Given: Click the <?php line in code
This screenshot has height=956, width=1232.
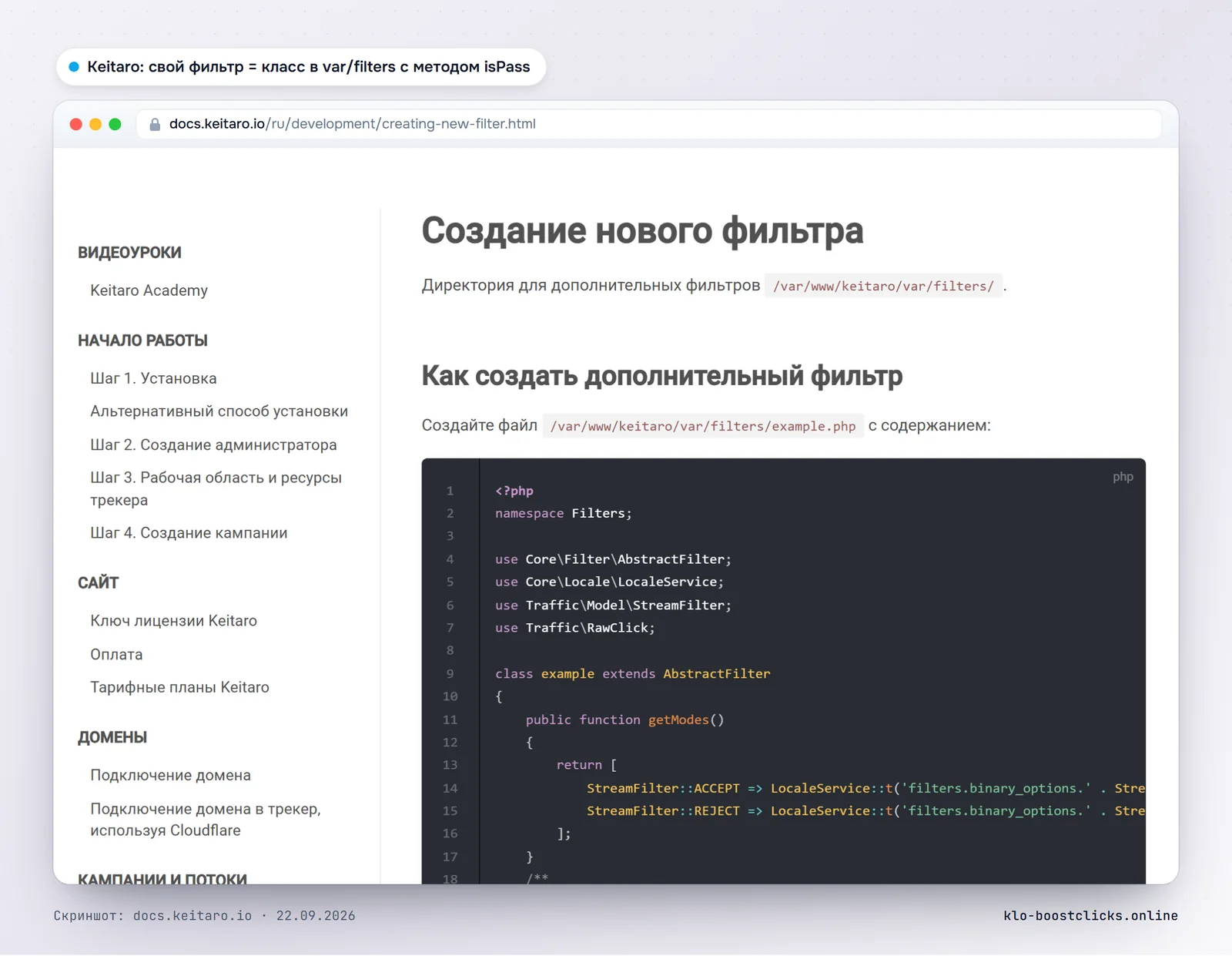Looking at the screenshot, I should (514, 491).
